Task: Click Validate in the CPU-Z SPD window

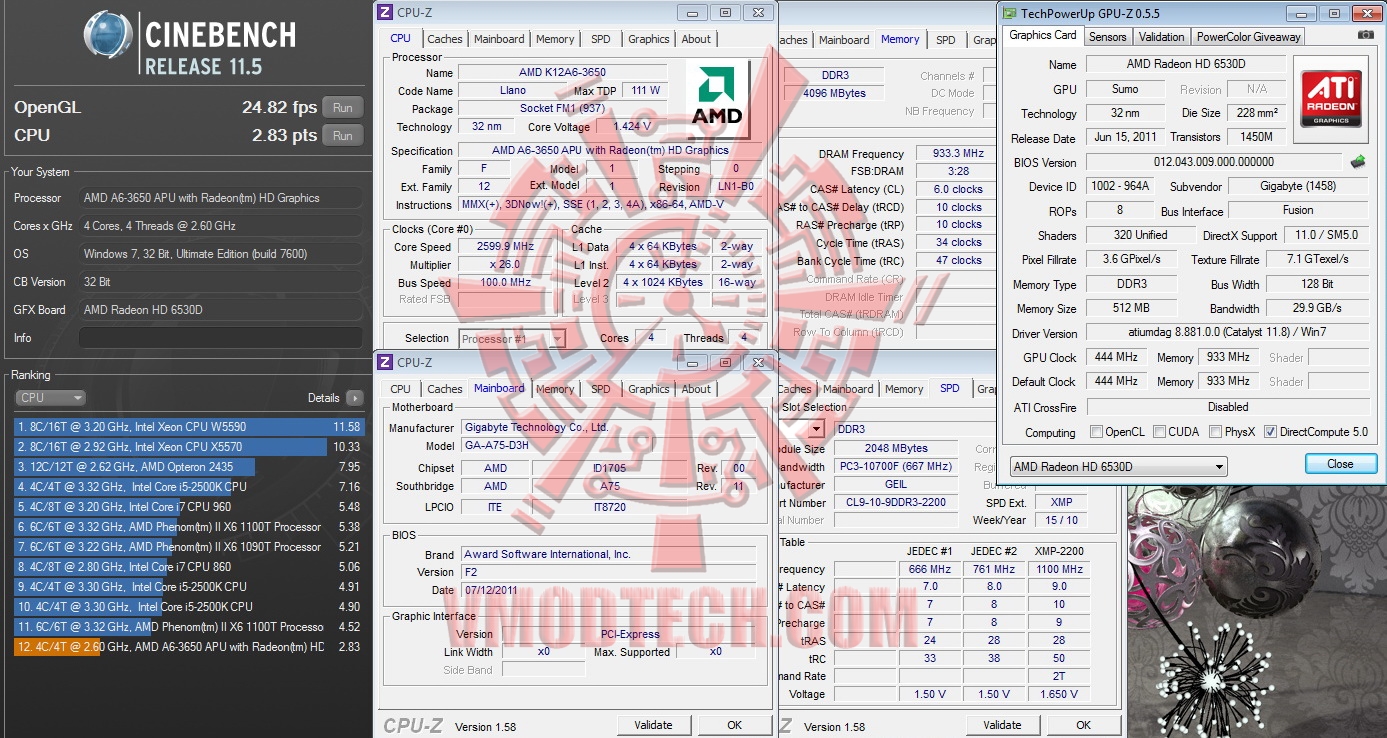Action: point(1002,725)
